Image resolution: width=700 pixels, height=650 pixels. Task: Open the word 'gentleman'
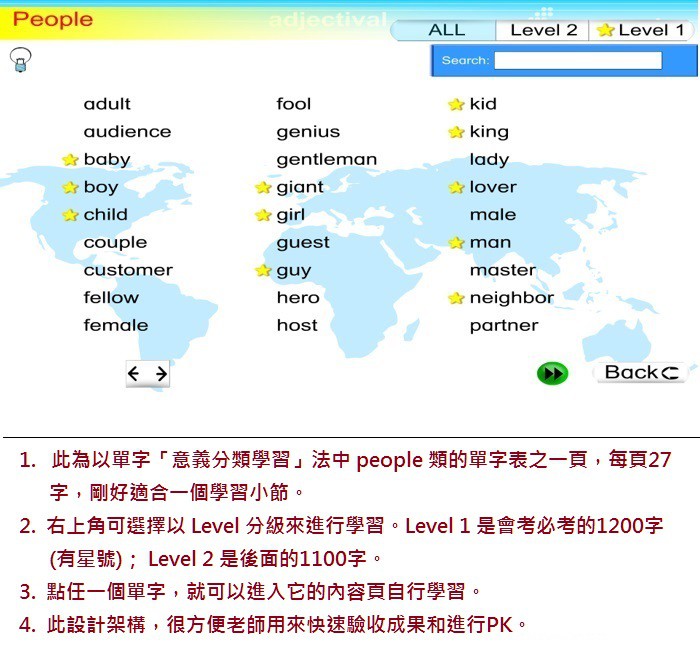pos(326,160)
